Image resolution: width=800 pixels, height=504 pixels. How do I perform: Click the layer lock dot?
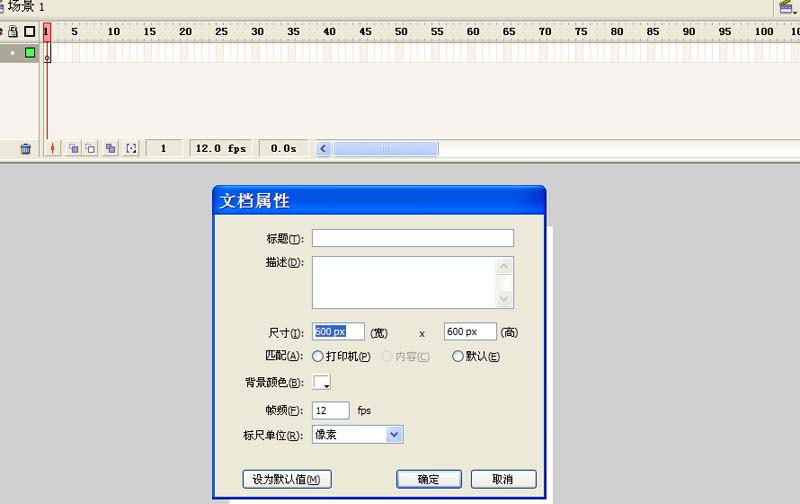pyautogui.click(x=13, y=53)
